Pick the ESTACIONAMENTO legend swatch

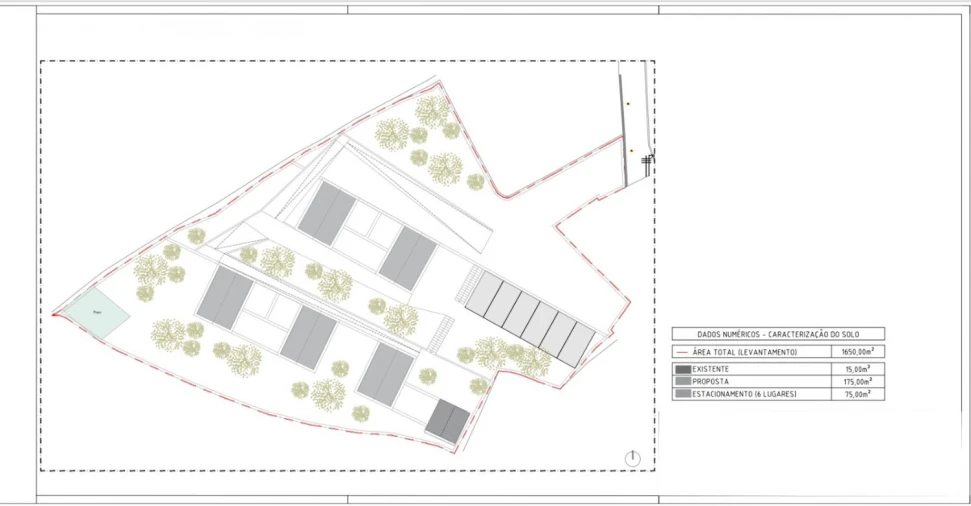point(683,394)
